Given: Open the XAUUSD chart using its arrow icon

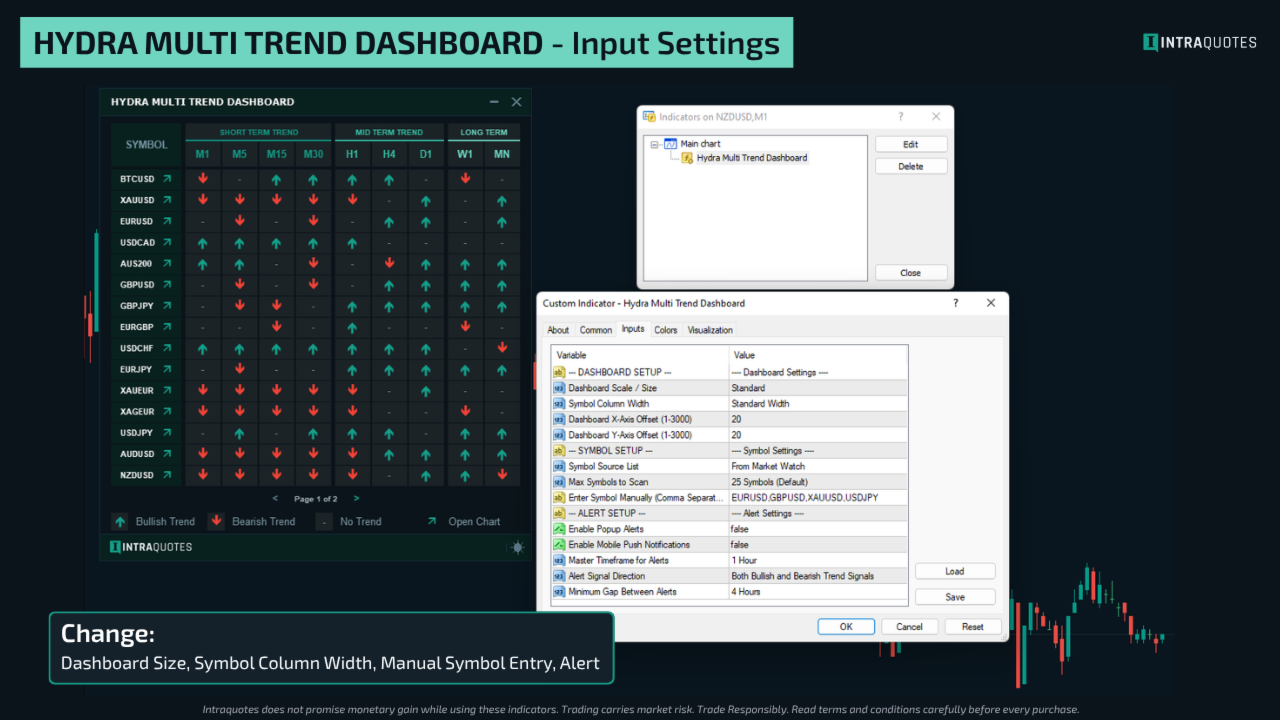Looking at the screenshot, I should 167,200.
